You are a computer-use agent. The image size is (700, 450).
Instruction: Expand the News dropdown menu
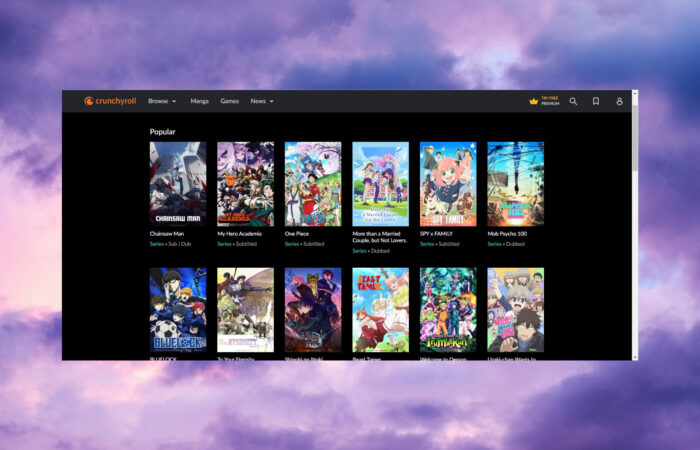point(262,101)
